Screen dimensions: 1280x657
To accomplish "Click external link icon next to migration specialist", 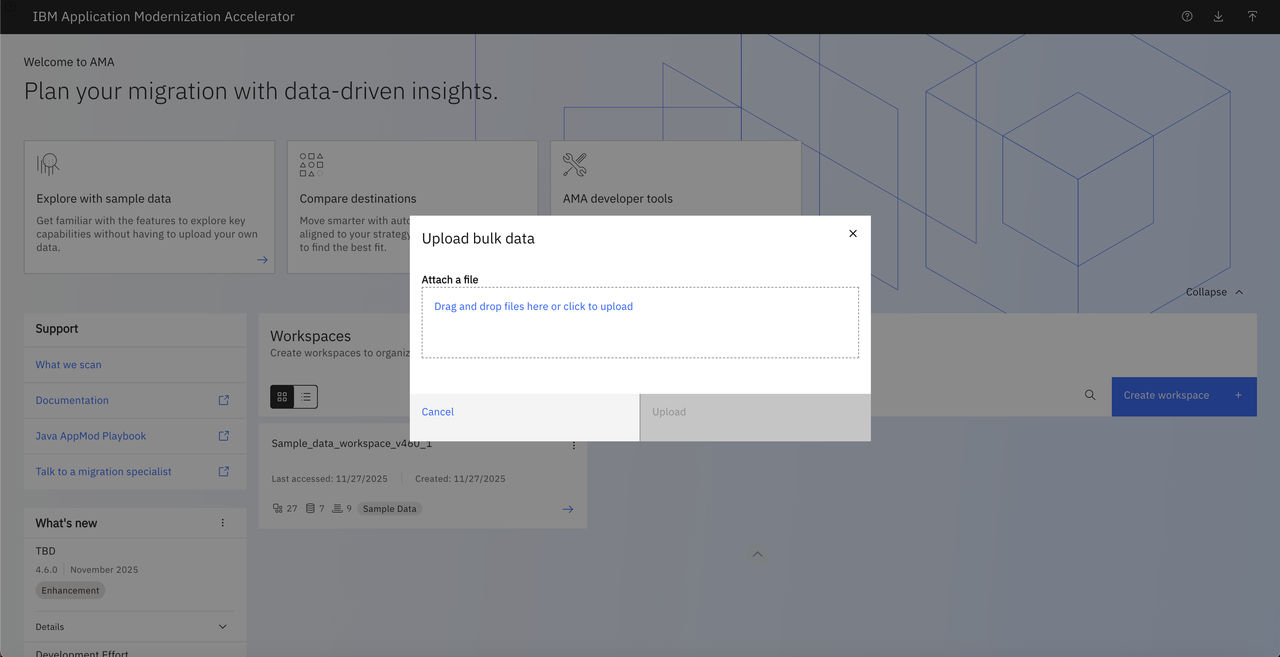I will 223,471.
